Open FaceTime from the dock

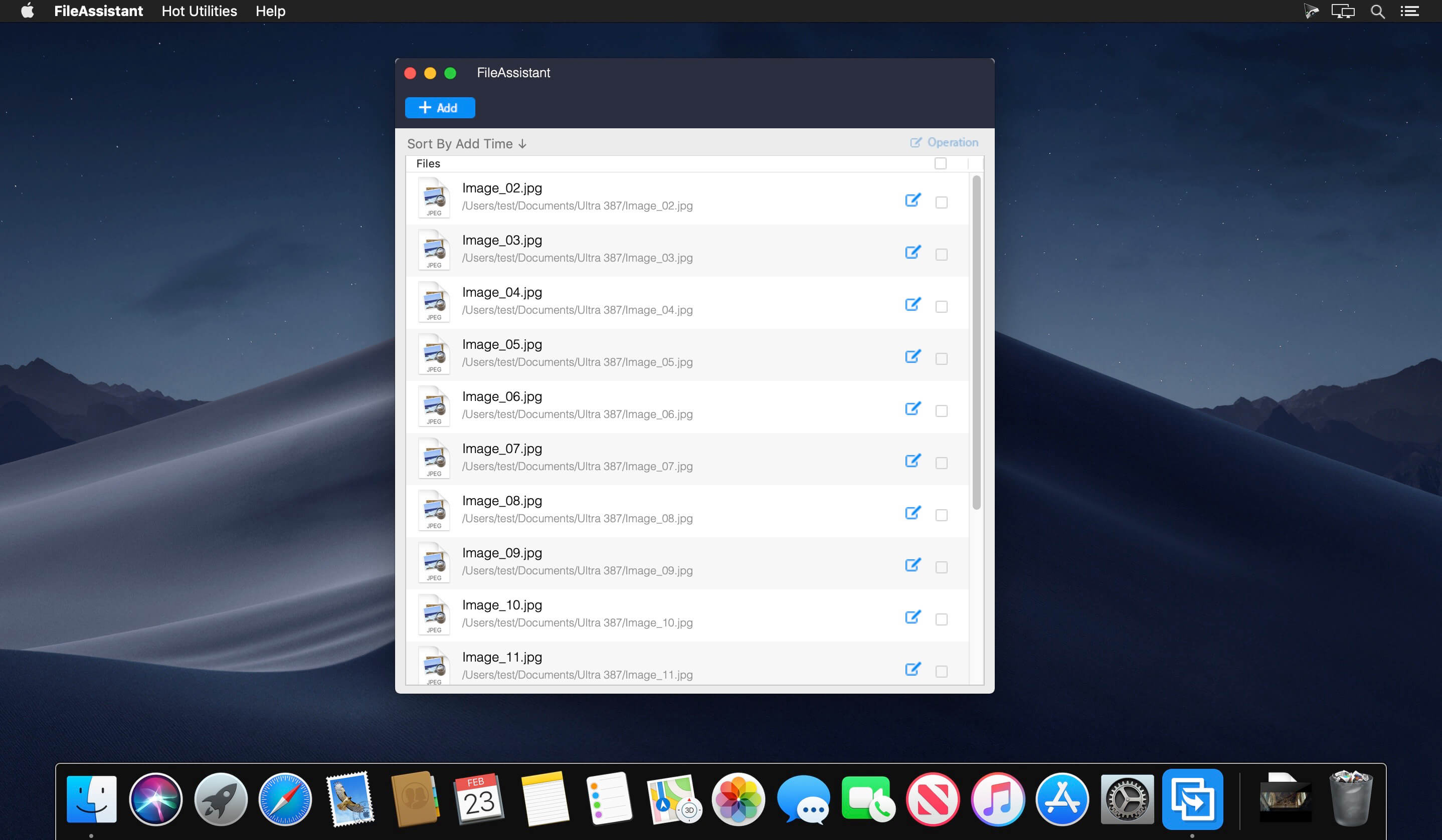pyautogui.click(x=867, y=799)
